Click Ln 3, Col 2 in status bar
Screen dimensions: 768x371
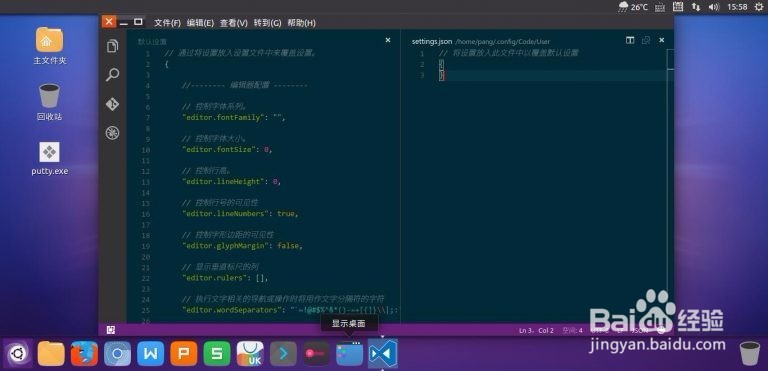tap(536, 330)
